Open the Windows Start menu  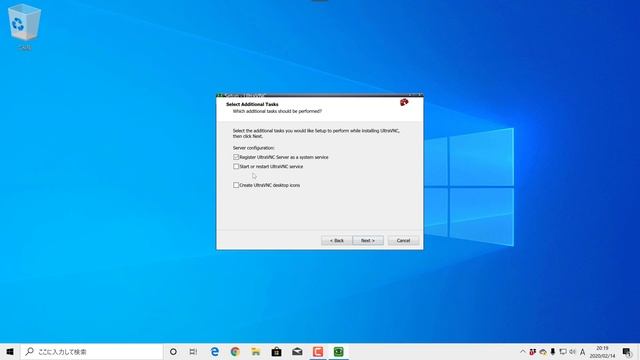coord(10,351)
